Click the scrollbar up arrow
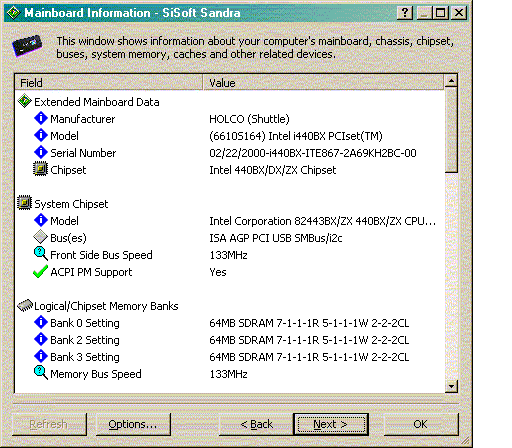Viewport: 512px width, 448px height. point(451,81)
